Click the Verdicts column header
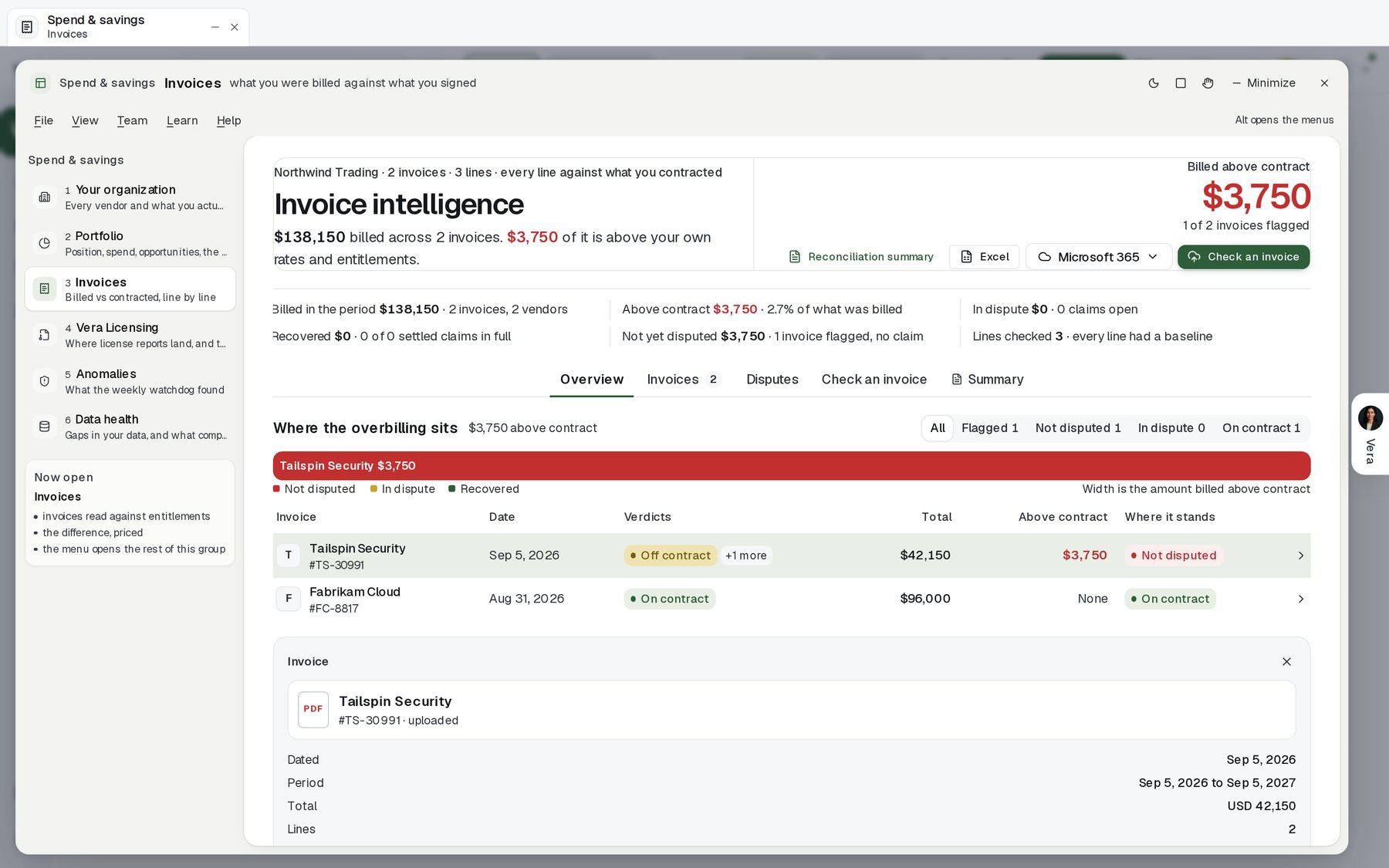Image resolution: width=1389 pixels, height=868 pixels. [x=647, y=517]
